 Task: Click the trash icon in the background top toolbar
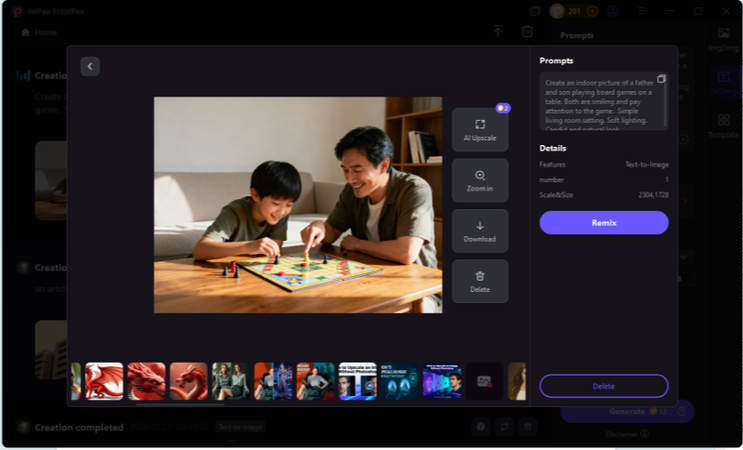(x=527, y=31)
